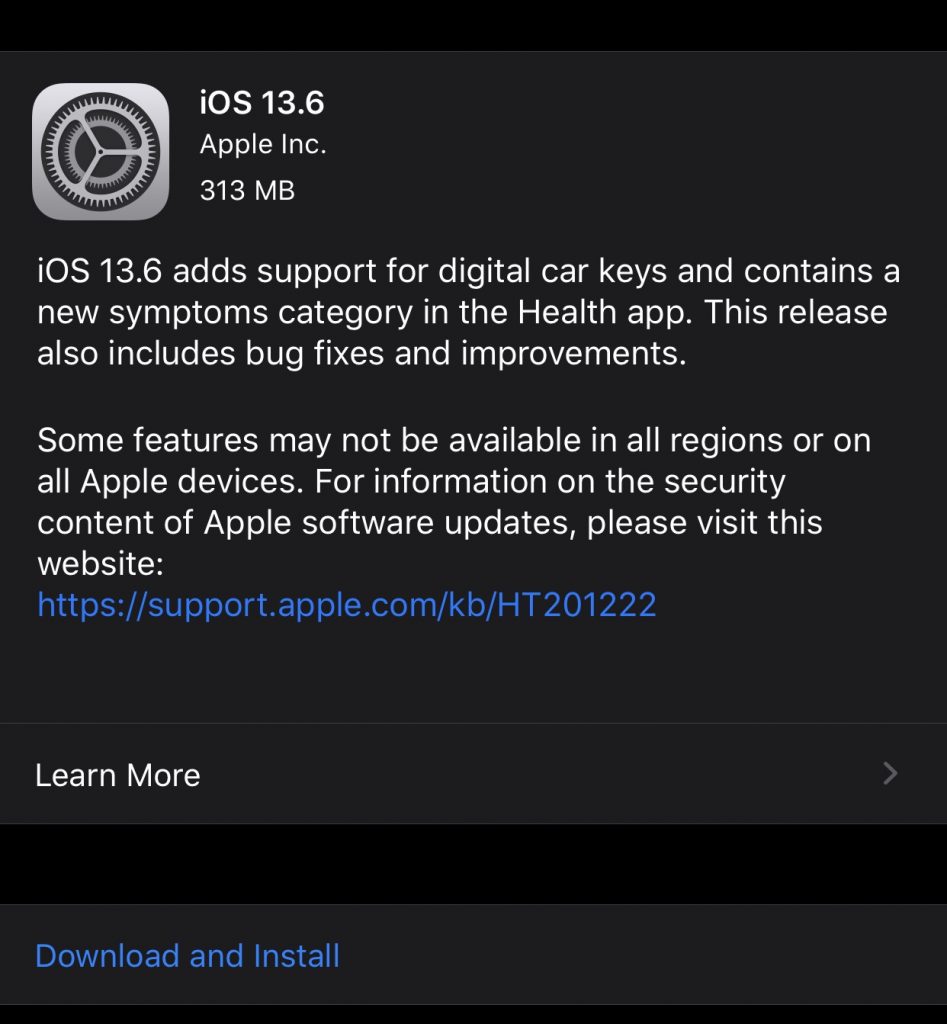Tap the Settings gear icon
The width and height of the screenshot is (947, 1024).
point(100,151)
